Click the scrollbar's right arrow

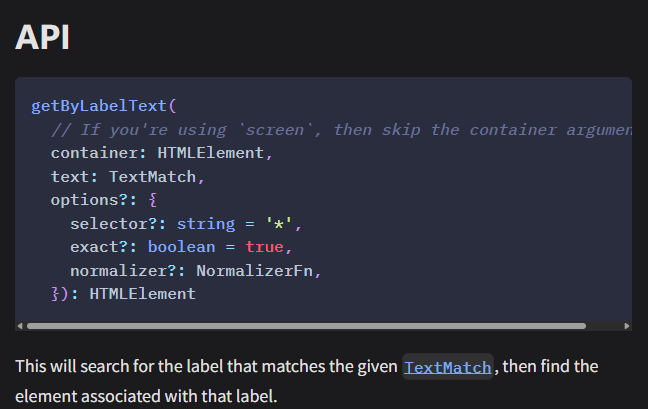point(627,325)
